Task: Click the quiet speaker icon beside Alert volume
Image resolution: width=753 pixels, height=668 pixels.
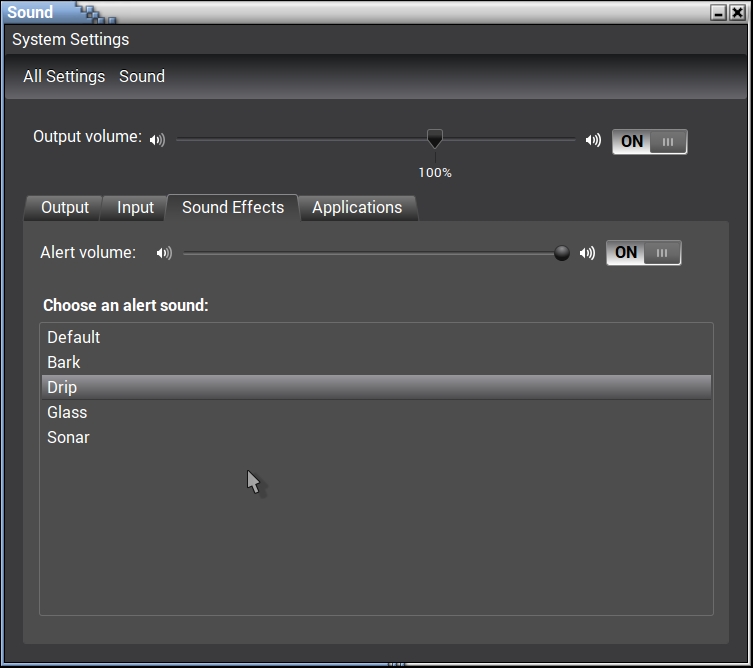Action: pos(164,254)
